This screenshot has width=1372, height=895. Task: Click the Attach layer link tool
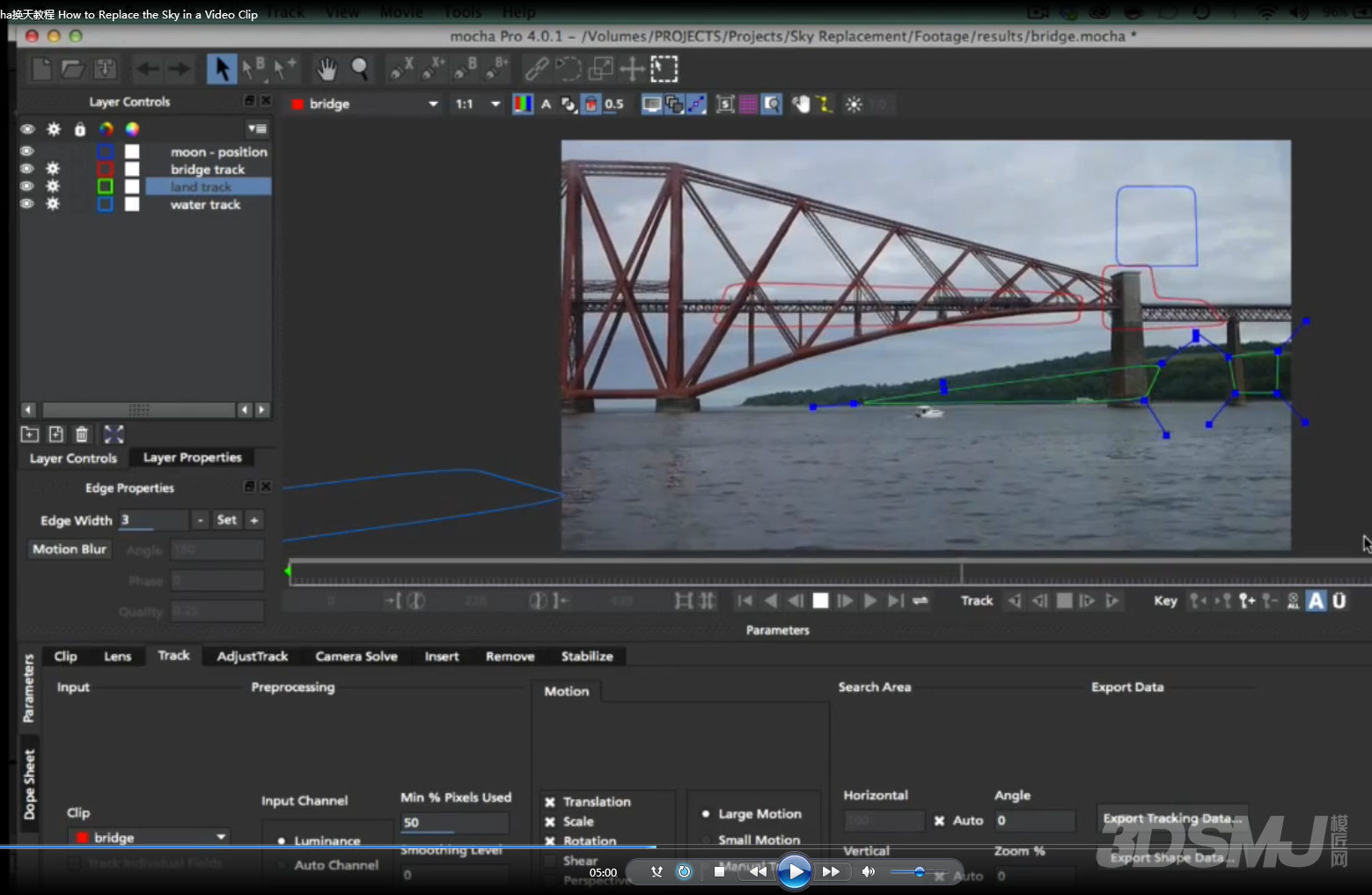point(536,69)
